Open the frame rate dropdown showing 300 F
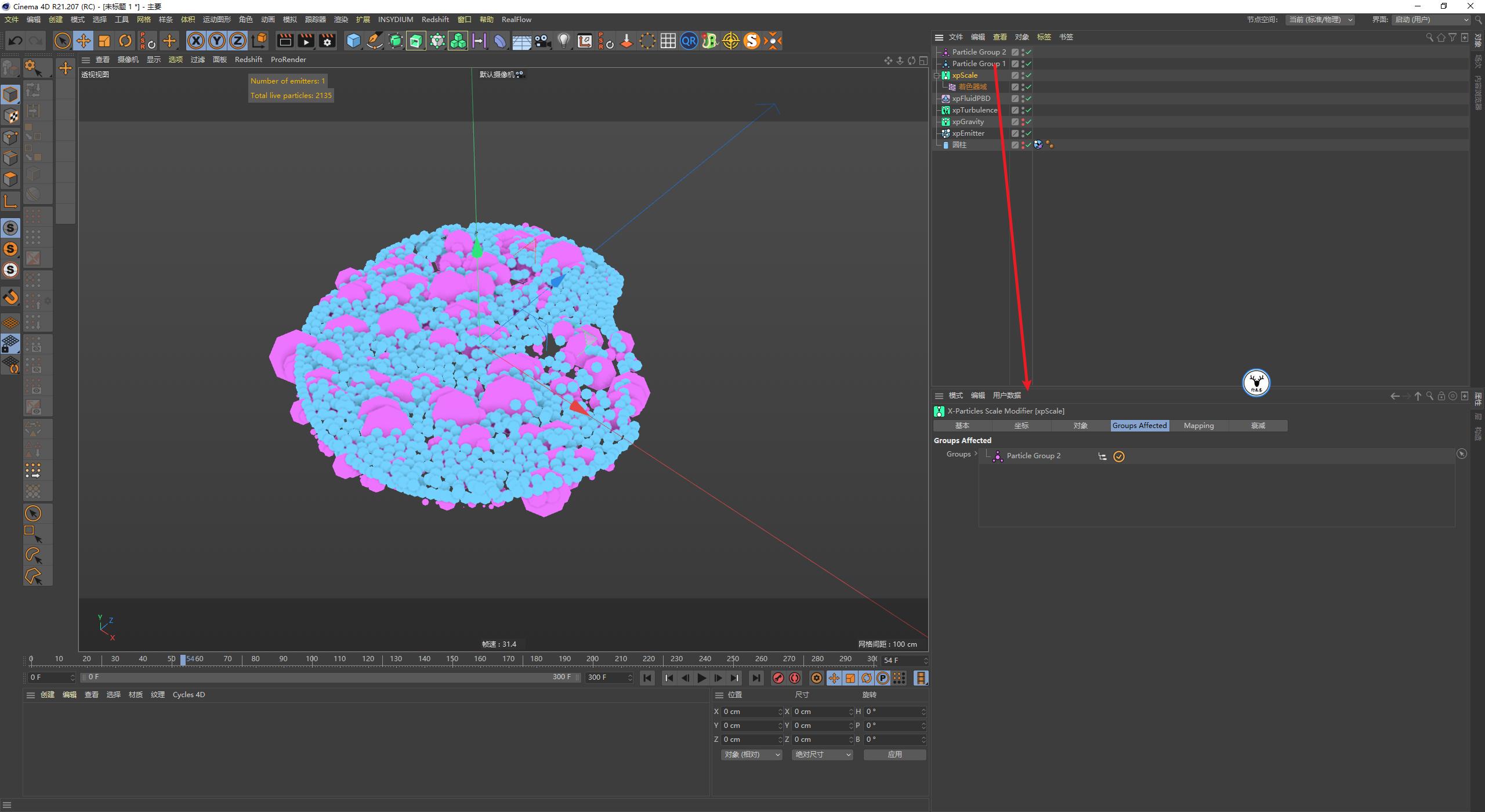This screenshot has height=812, width=1485. point(631,677)
